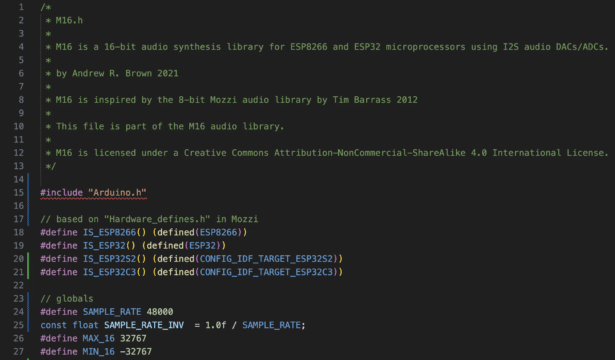The height and width of the screenshot is (360, 615).
Task: Click the "1.0f" float literal
Action: (x=216, y=325)
